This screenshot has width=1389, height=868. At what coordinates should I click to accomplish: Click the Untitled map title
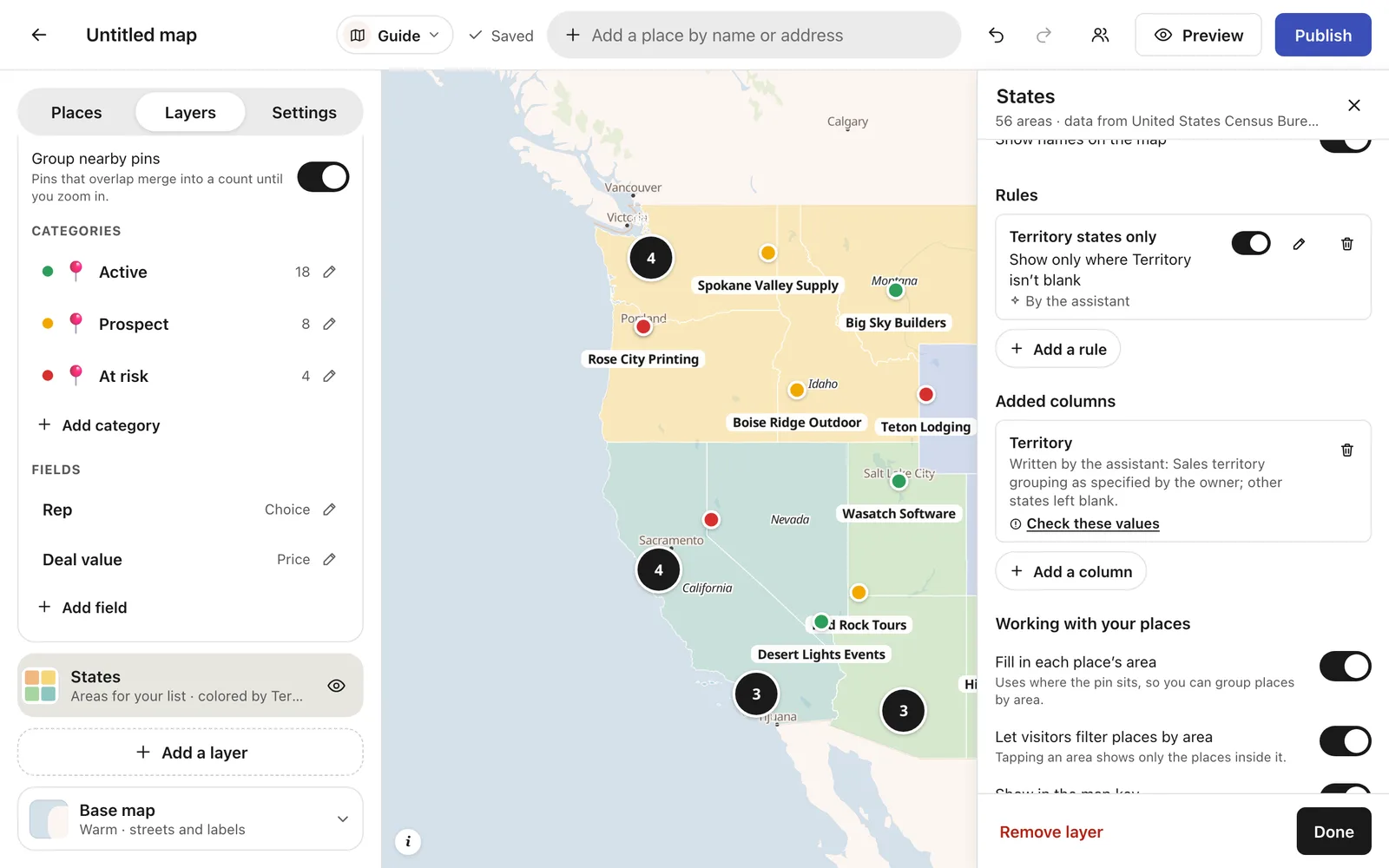[x=142, y=35]
